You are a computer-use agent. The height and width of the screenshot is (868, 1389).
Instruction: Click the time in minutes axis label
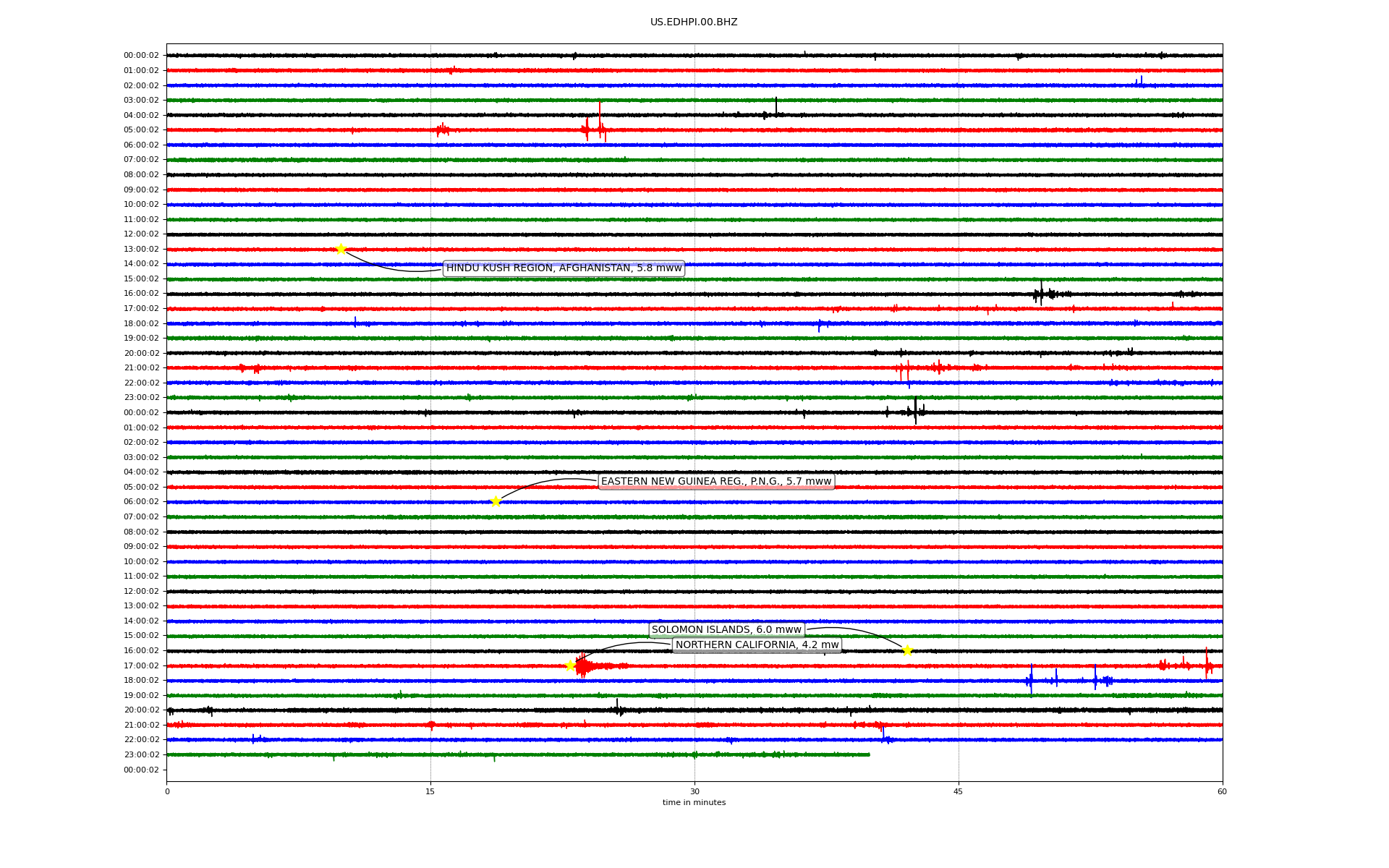[x=694, y=803]
